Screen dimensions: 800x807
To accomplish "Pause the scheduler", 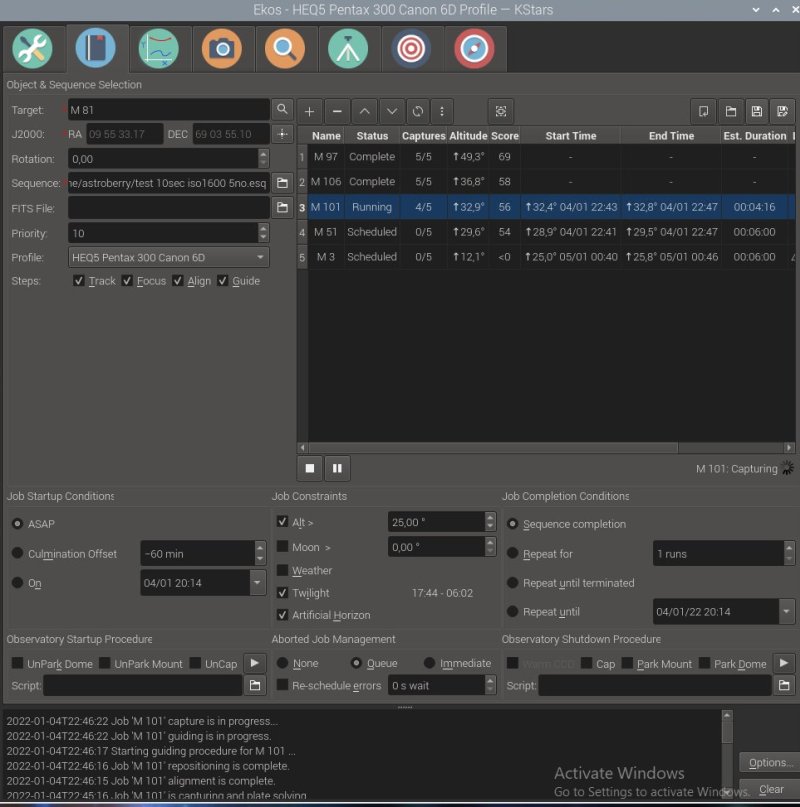I will [x=337, y=468].
